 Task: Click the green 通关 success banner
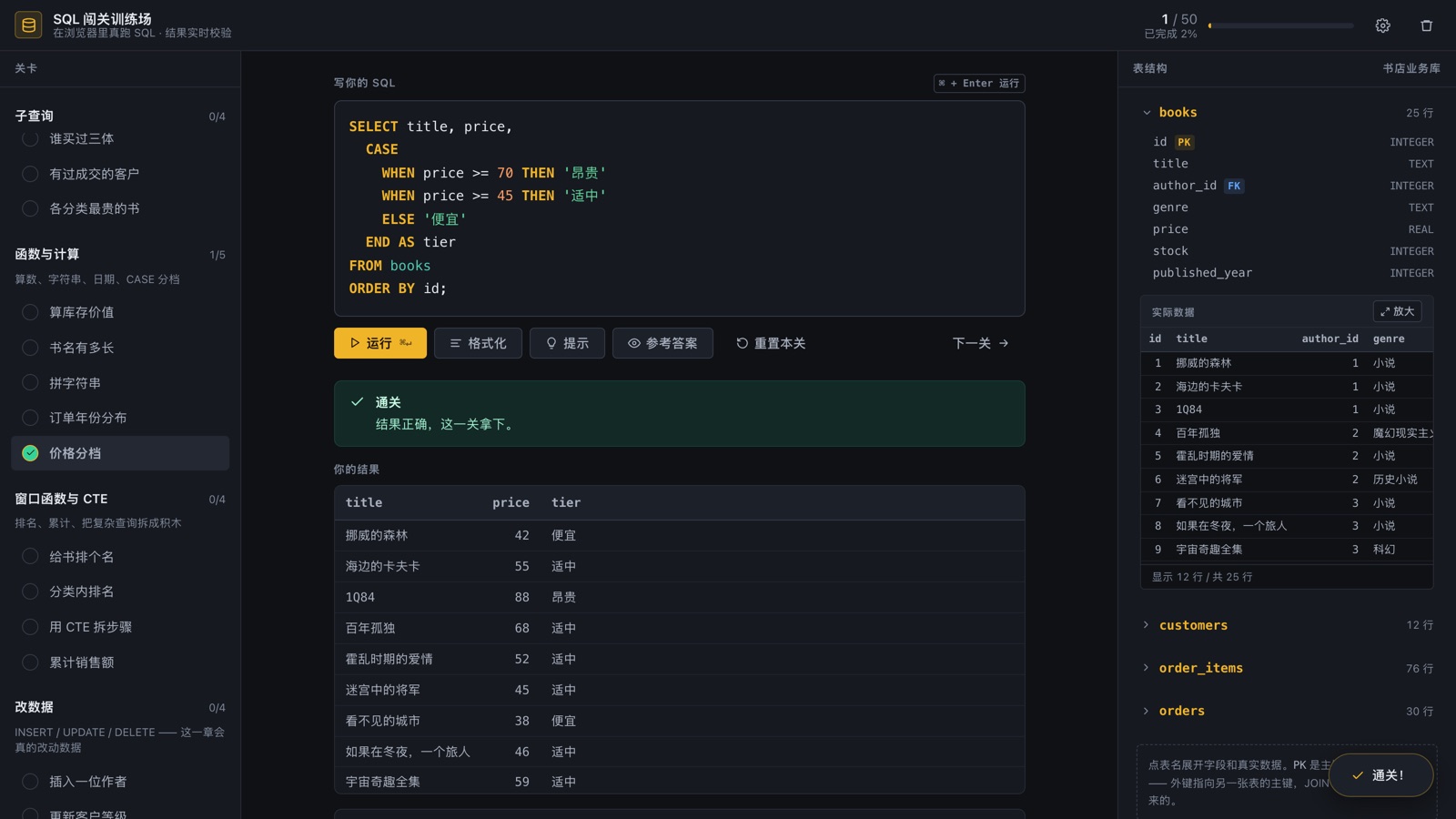[679, 413]
